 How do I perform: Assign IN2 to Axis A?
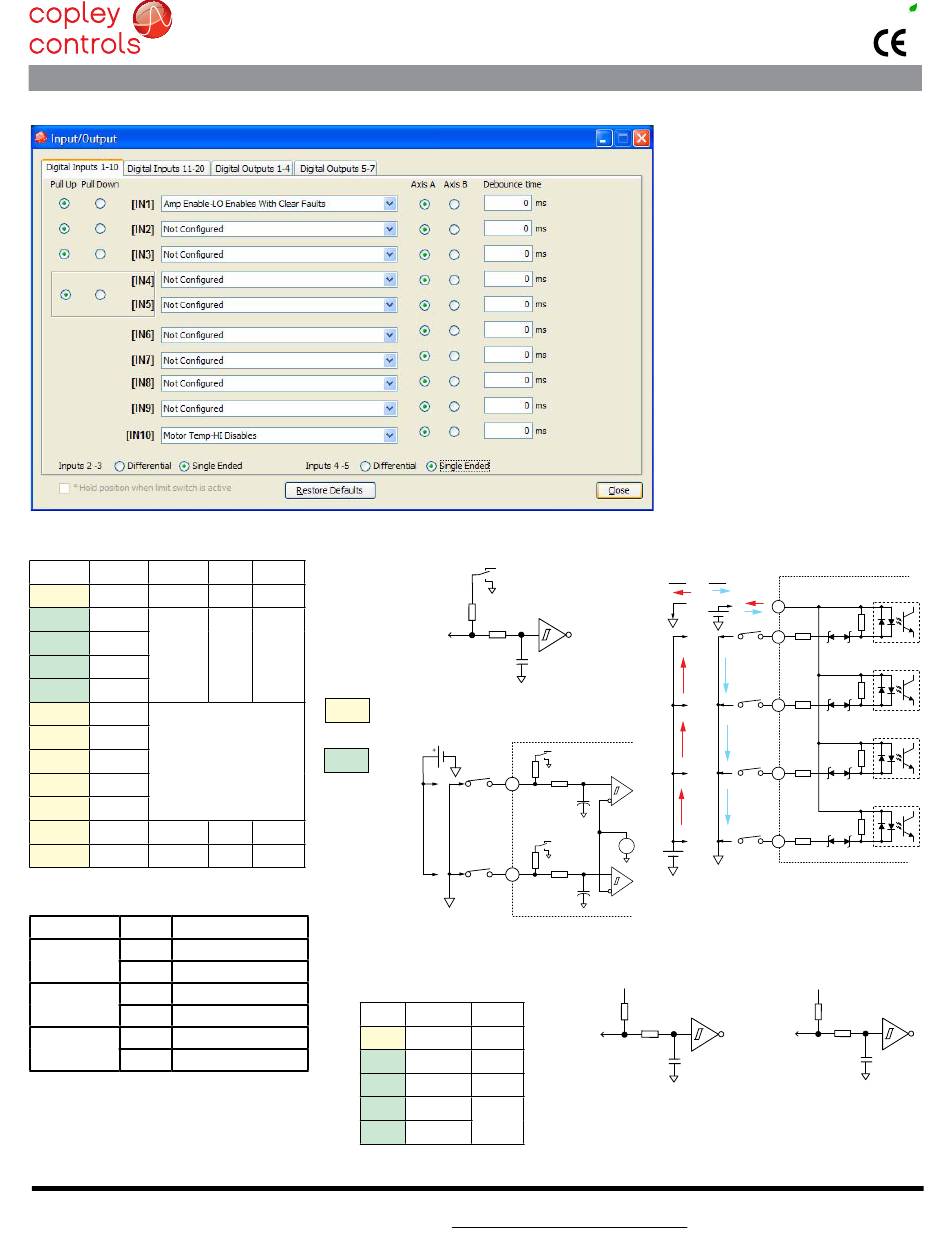point(424,229)
